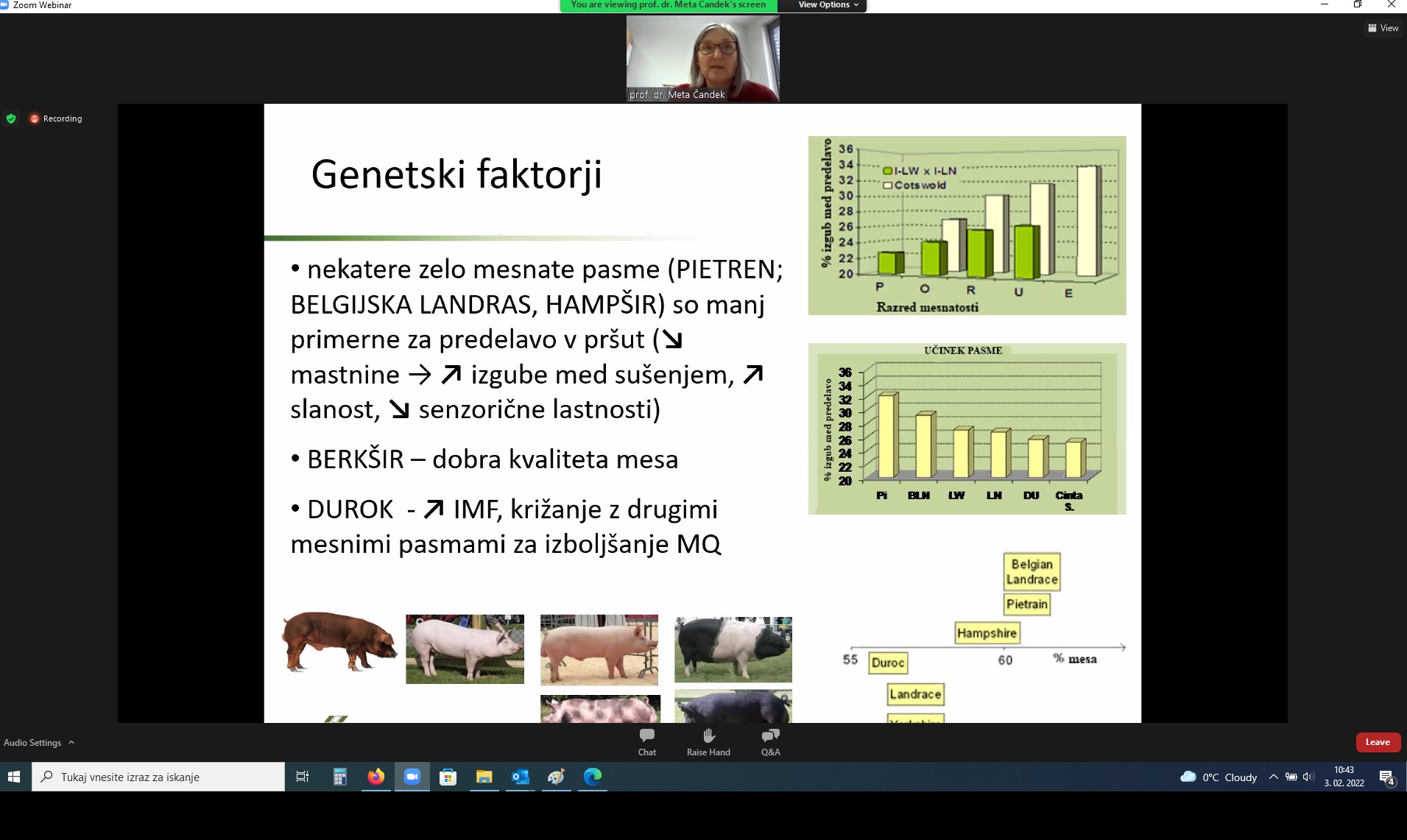Toggle the Windows notification center

pos(1387,777)
